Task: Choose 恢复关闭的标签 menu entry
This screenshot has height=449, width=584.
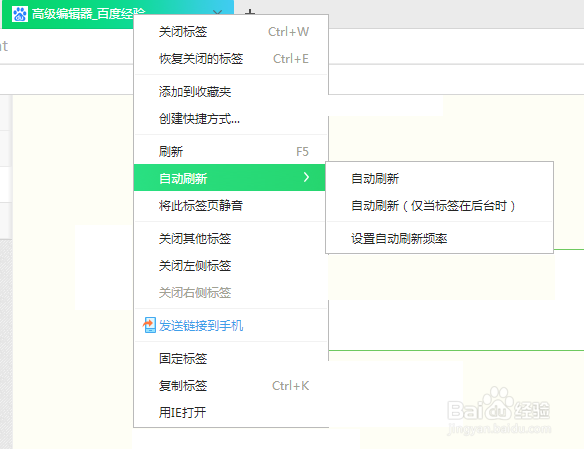Action: click(x=231, y=59)
